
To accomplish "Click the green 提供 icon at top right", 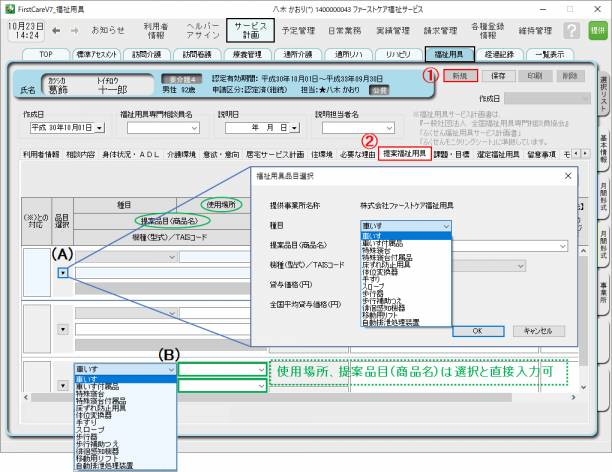I will coord(598,31).
